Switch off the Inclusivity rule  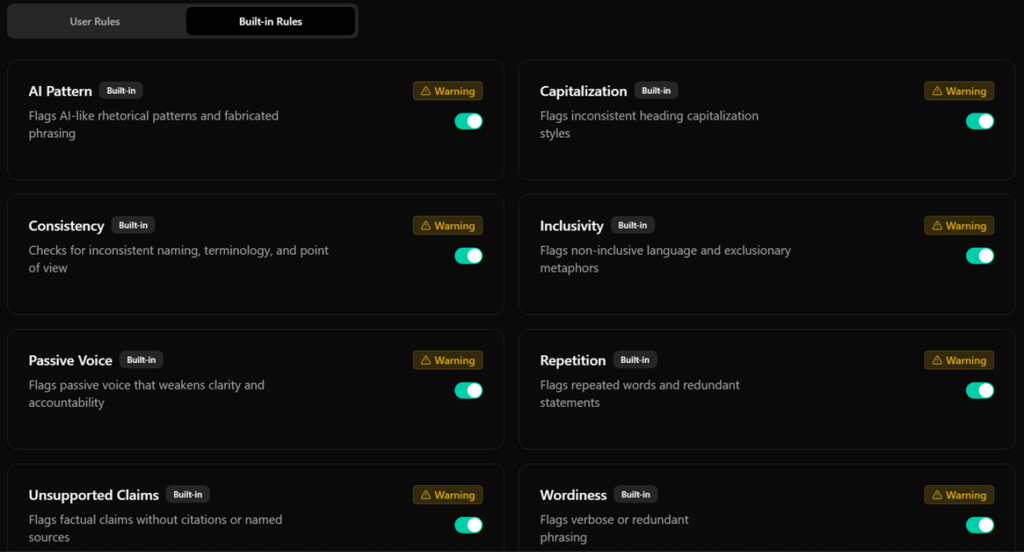[979, 256]
